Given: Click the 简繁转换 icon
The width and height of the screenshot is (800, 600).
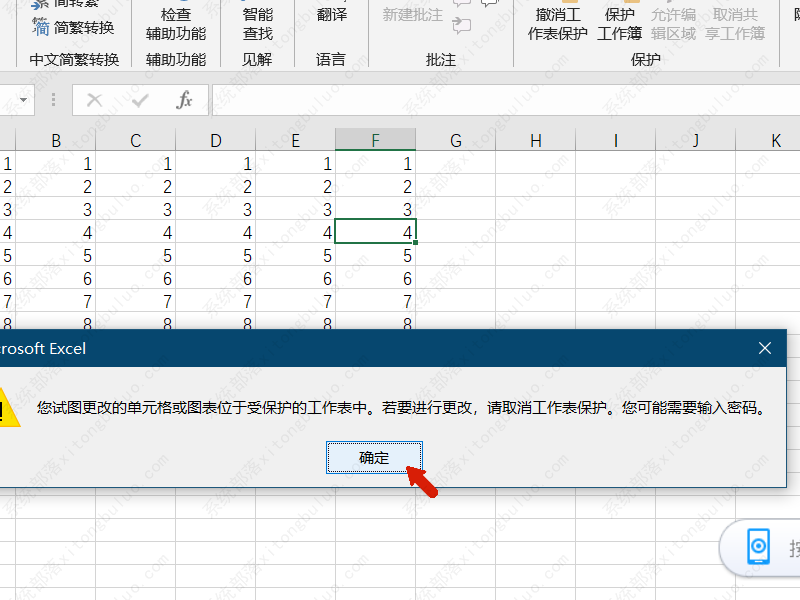Looking at the screenshot, I should [40, 27].
